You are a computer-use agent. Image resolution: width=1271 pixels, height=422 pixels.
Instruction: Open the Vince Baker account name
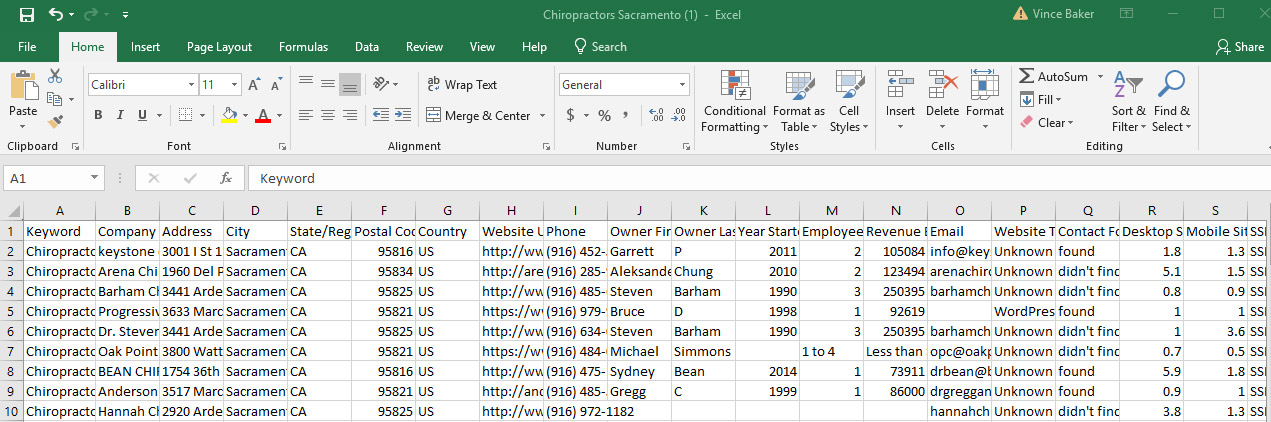click(1062, 15)
